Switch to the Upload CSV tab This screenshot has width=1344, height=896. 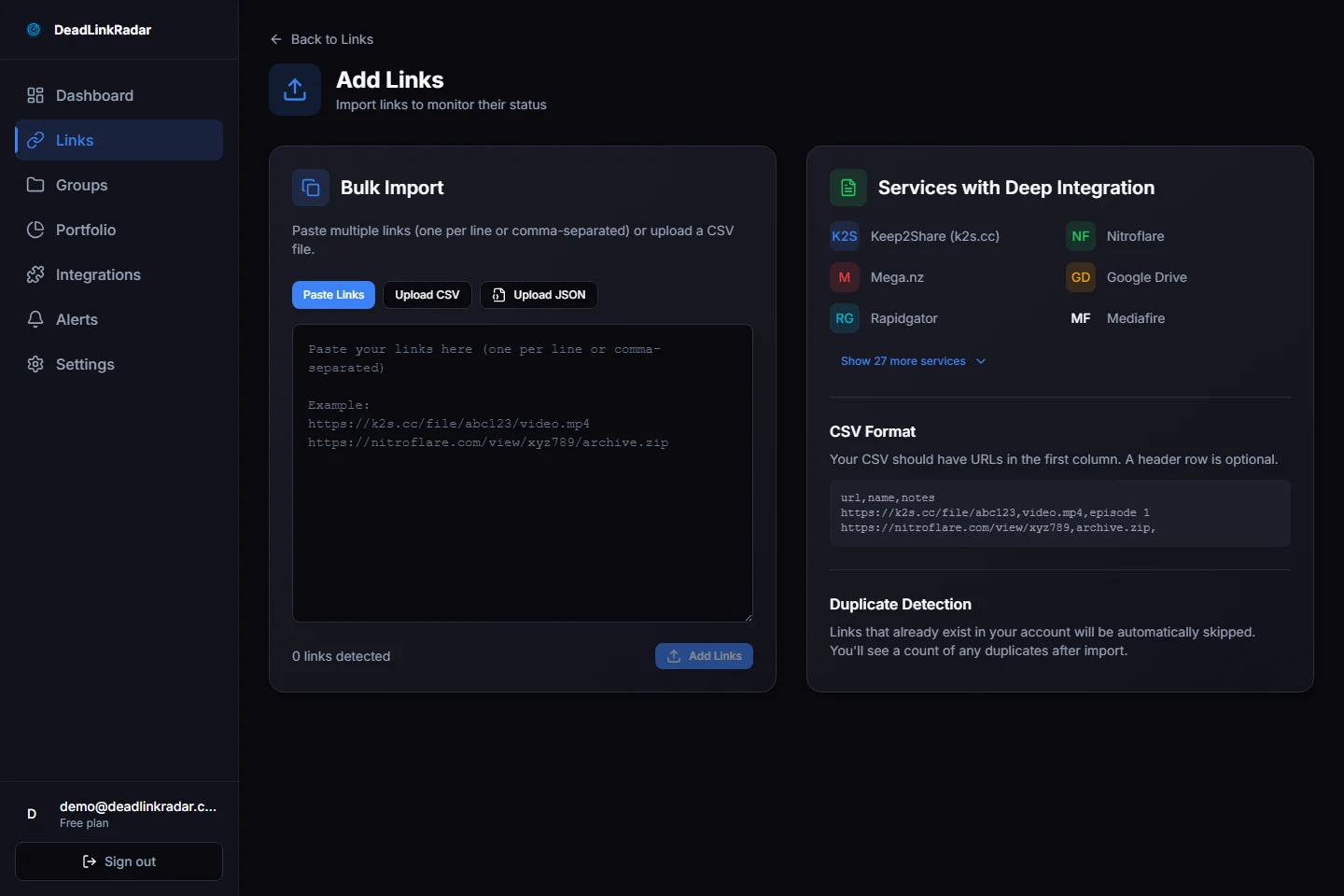[427, 295]
